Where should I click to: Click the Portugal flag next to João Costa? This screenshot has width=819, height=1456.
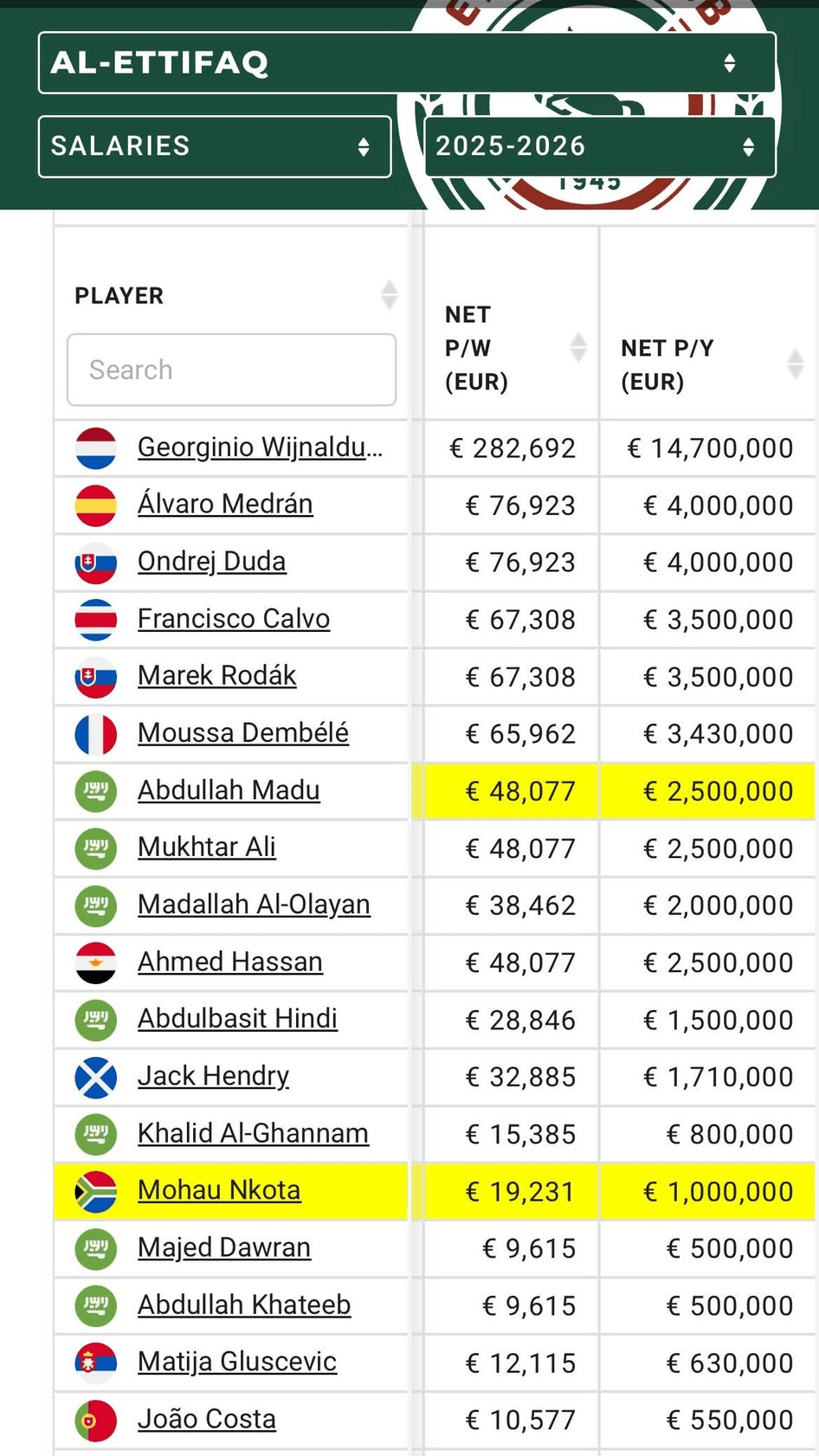coord(95,1420)
